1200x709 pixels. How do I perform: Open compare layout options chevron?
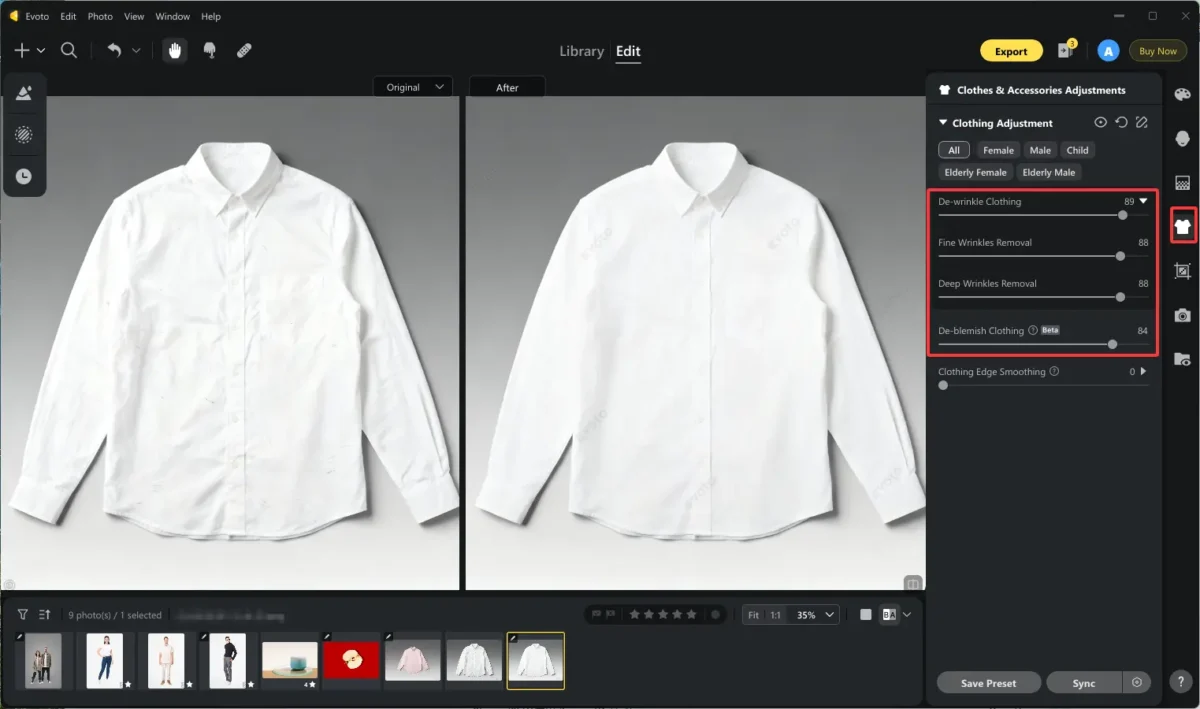(x=907, y=615)
